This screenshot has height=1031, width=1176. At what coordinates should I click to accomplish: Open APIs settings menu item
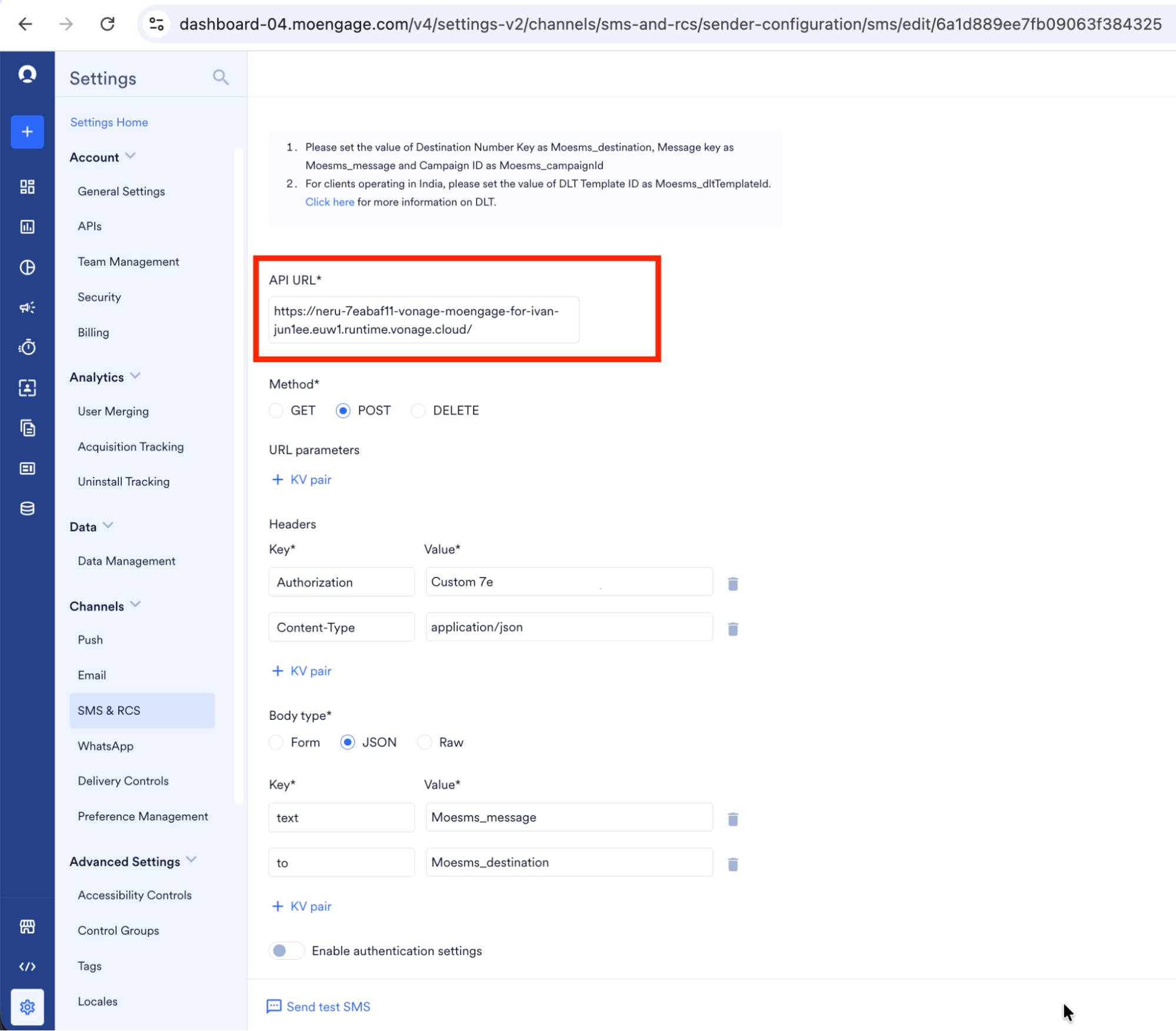(x=89, y=226)
